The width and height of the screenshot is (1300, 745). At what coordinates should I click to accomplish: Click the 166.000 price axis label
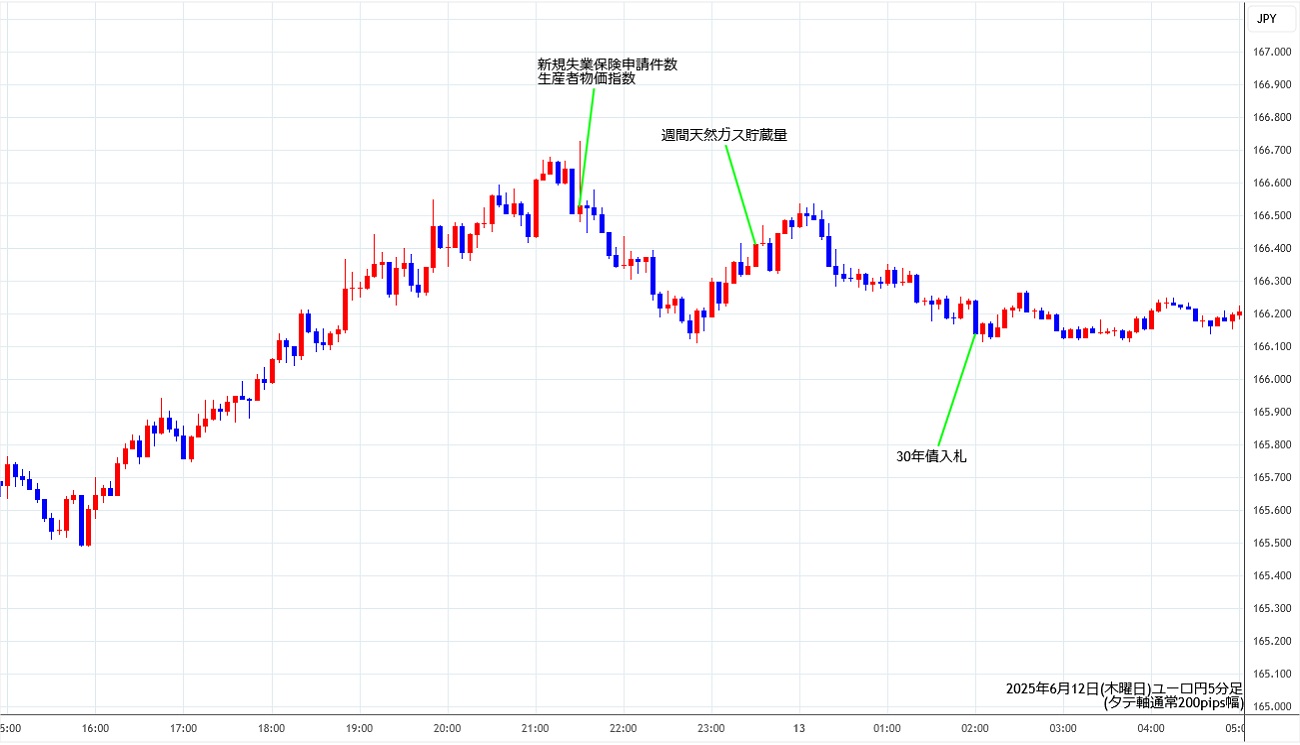coord(1273,379)
